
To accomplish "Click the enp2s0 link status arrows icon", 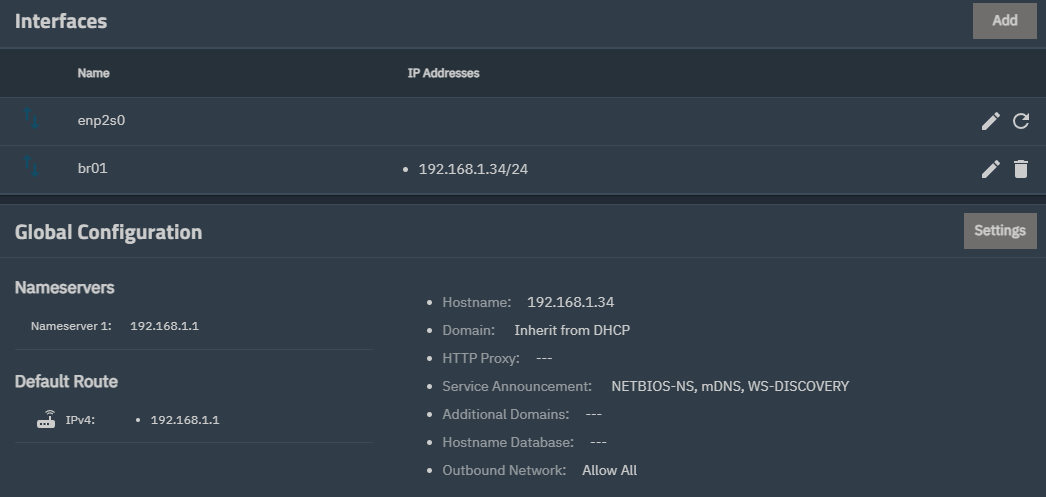I will pyautogui.click(x=31, y=118).
